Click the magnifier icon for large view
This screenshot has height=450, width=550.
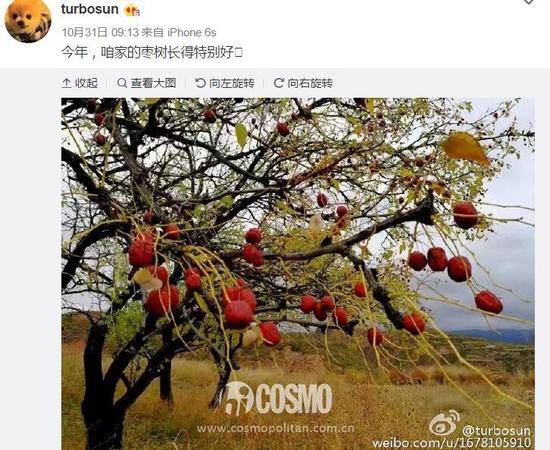(122, 83)
